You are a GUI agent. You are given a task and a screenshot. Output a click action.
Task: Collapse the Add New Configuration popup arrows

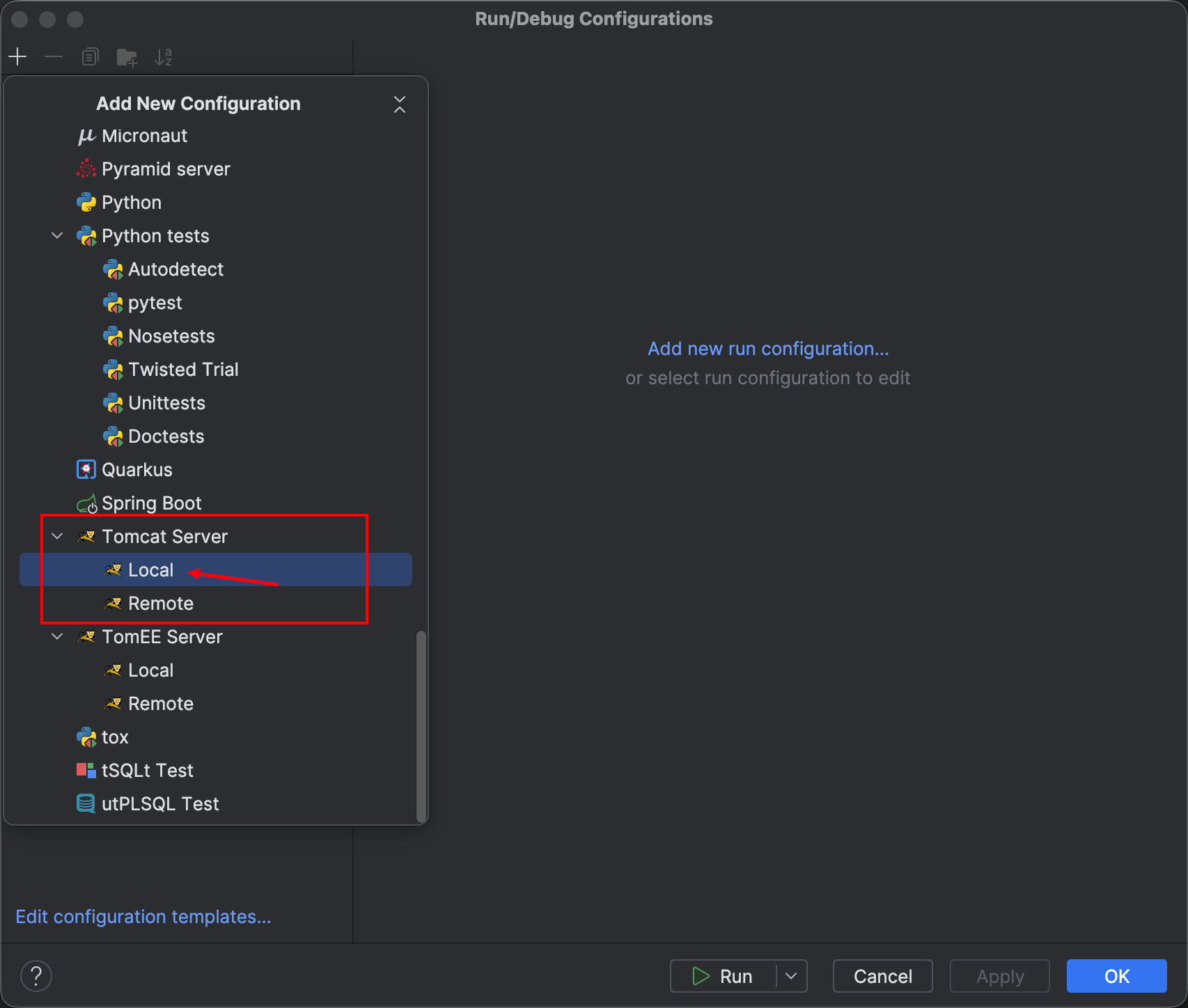click(400, 104)
